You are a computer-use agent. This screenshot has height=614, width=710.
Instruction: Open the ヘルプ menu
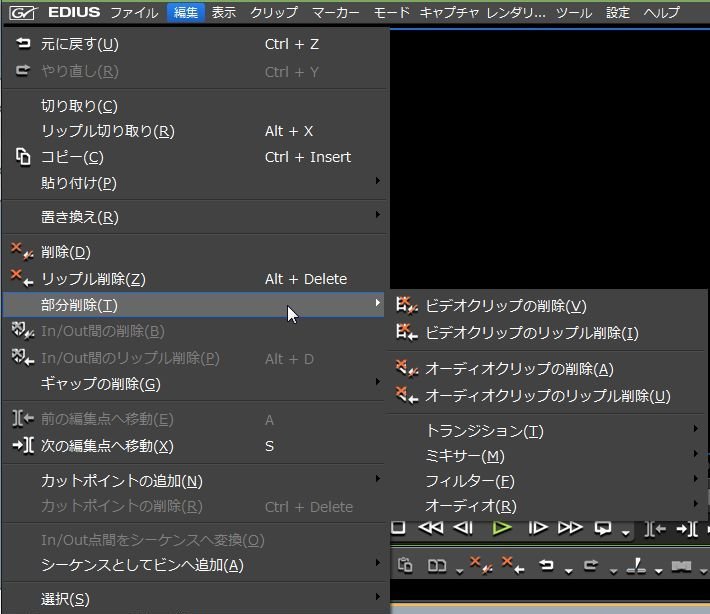[662, 12]
